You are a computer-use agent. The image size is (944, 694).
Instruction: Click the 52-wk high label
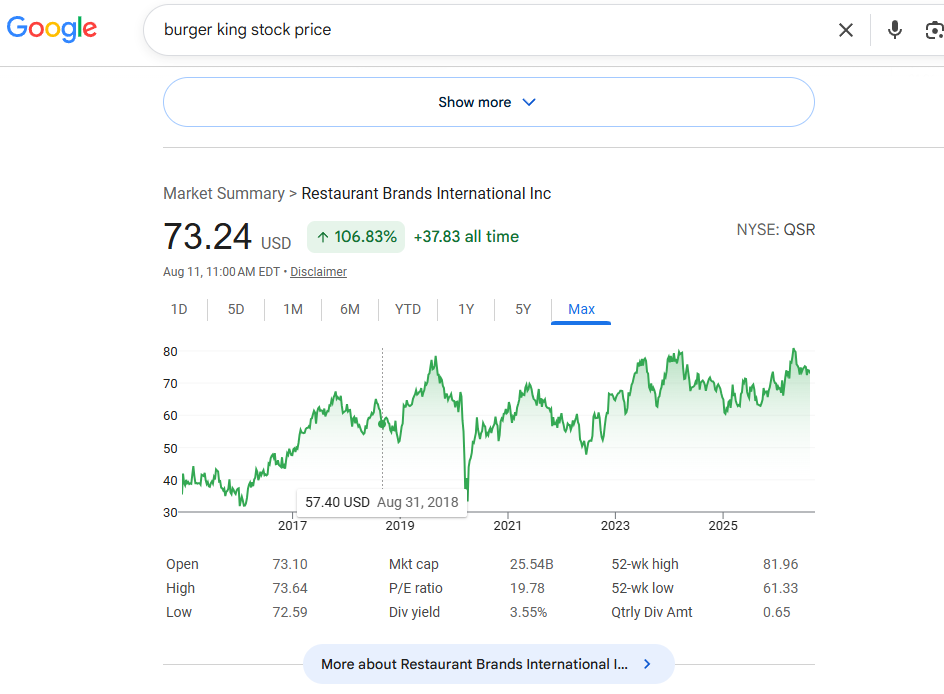(x=645, y=564)
